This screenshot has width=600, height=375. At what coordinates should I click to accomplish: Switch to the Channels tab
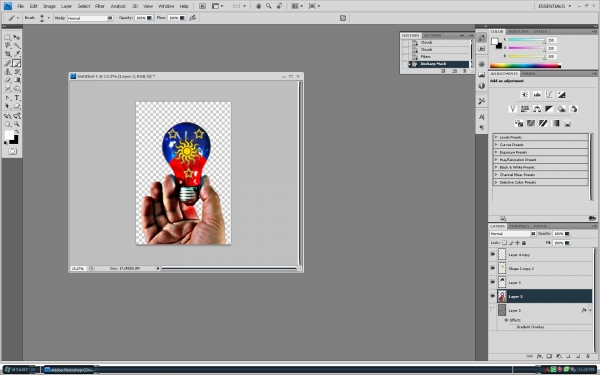(x=519, y=226)
